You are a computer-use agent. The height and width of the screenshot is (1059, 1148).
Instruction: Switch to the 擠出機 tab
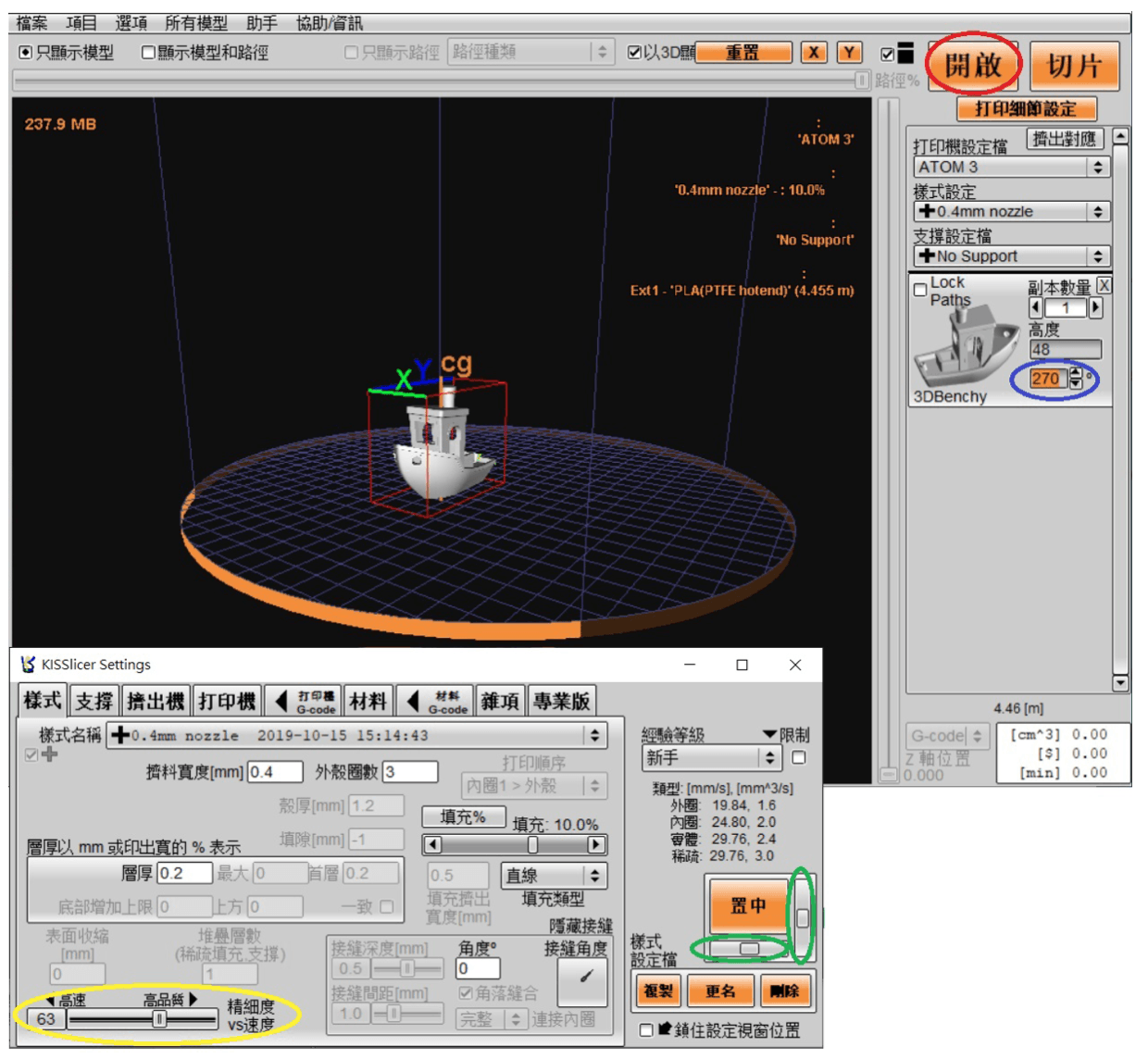click(x=156, y=701)
